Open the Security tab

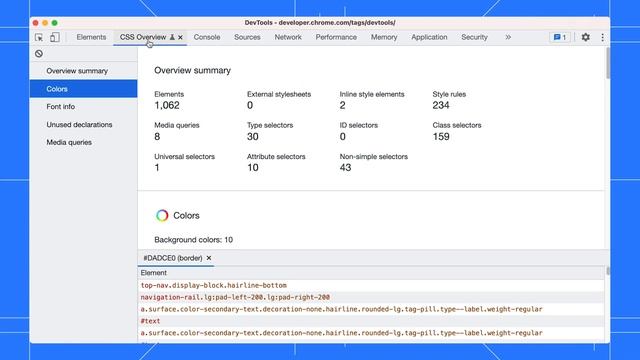click(x=474, y=37)
